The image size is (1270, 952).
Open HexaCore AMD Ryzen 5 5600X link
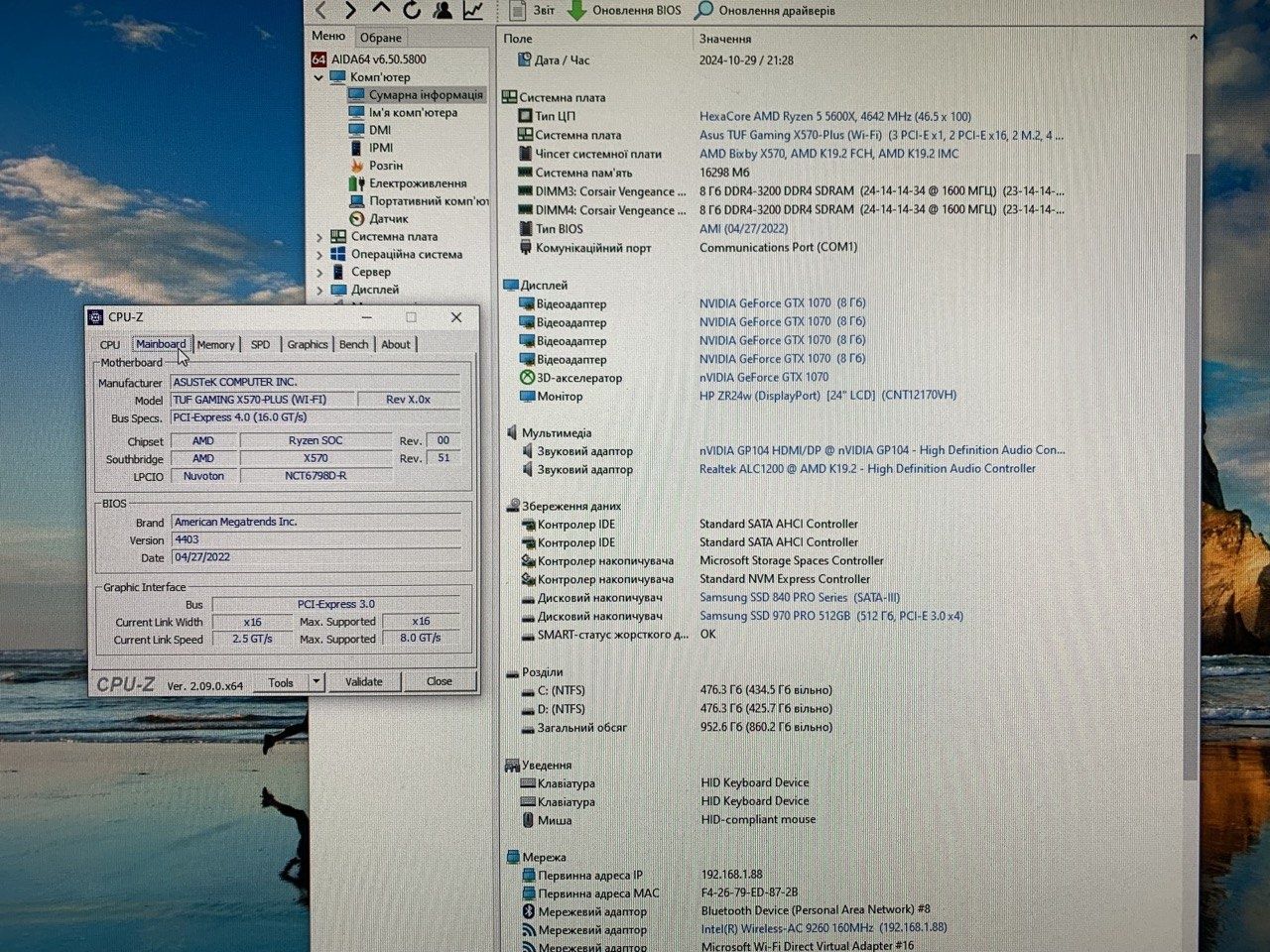pos(835,117)
